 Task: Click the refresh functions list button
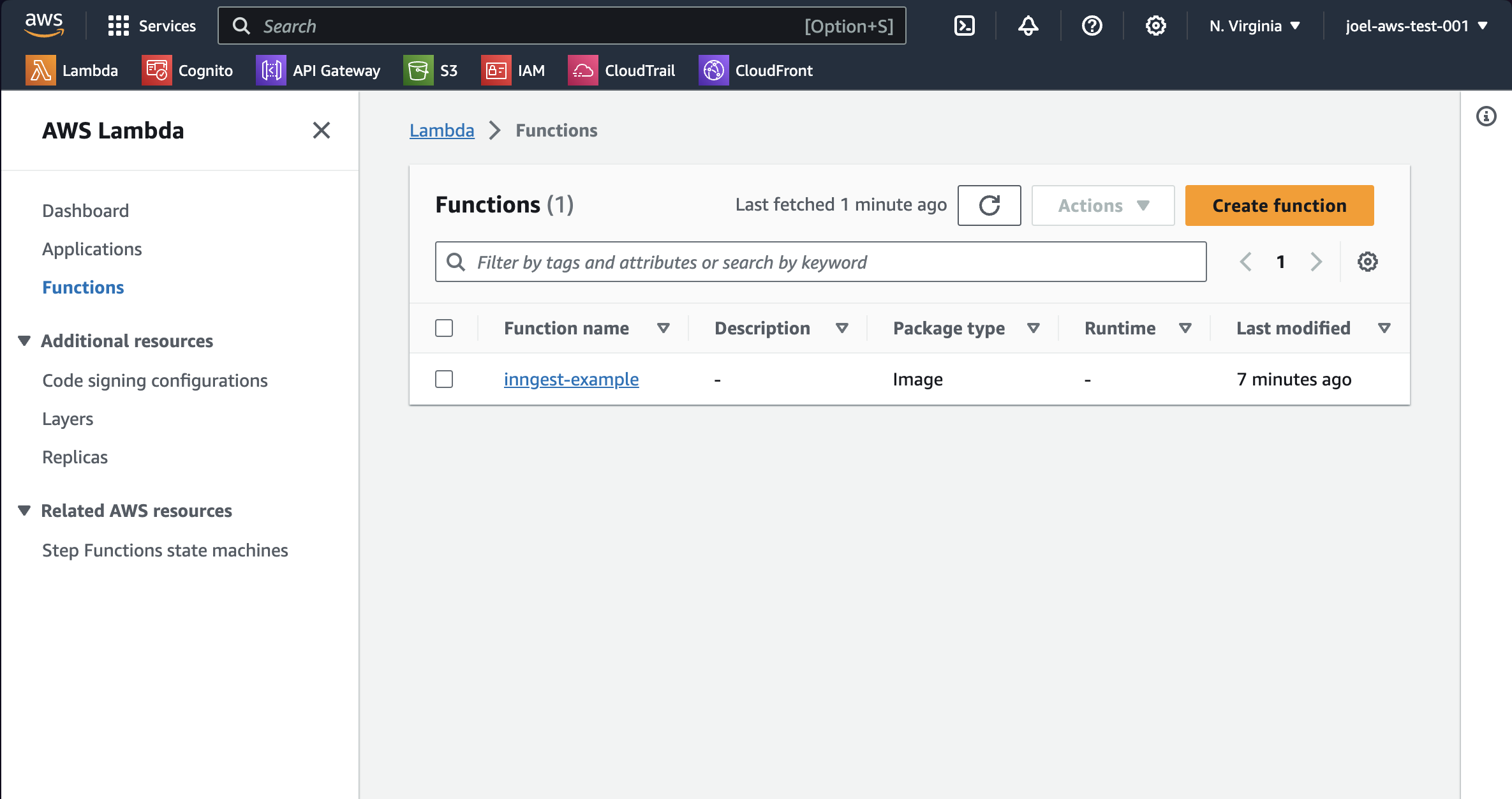(989, 205)
